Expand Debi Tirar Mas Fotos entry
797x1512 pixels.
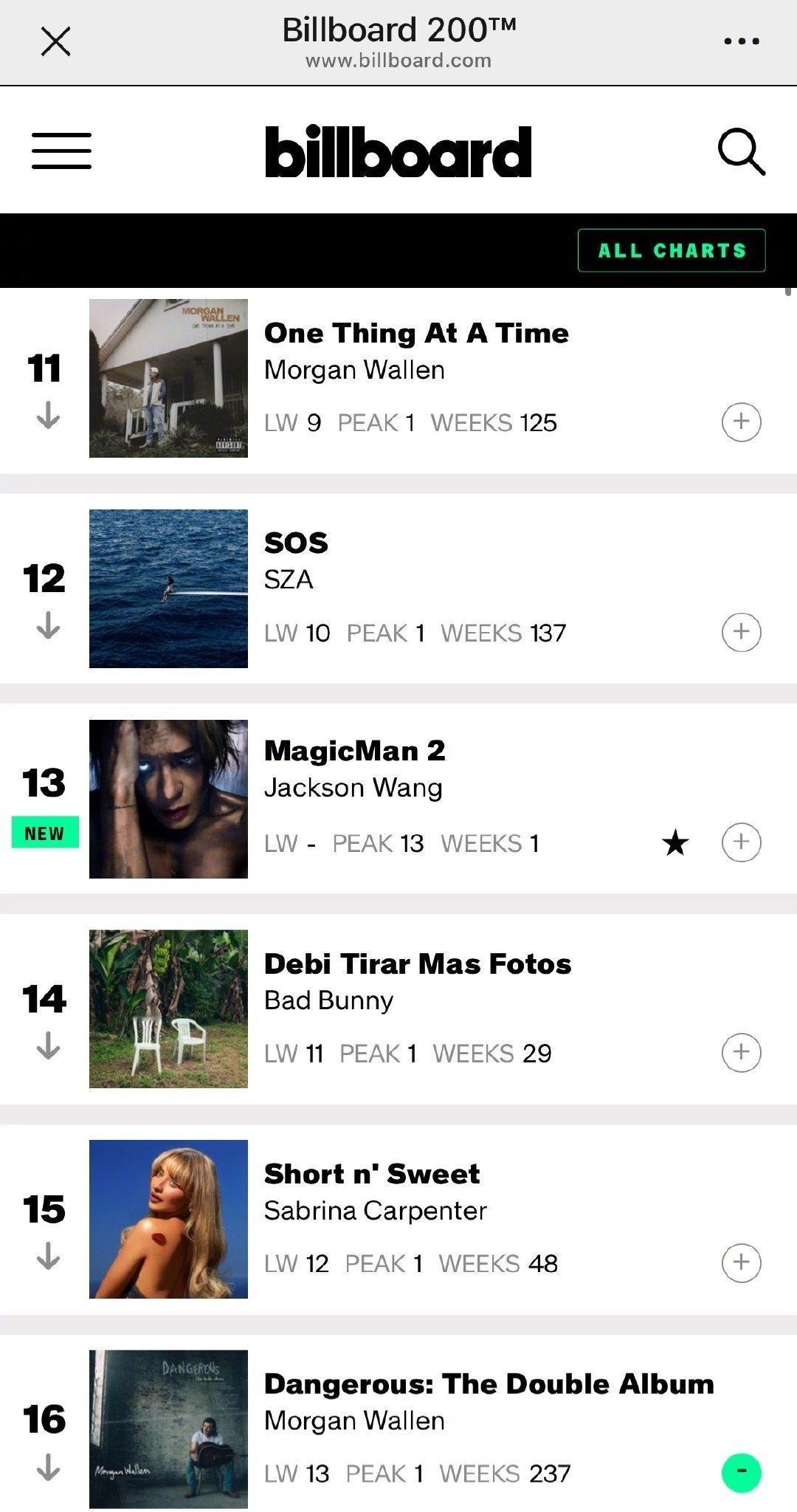tap(741, 1052)
